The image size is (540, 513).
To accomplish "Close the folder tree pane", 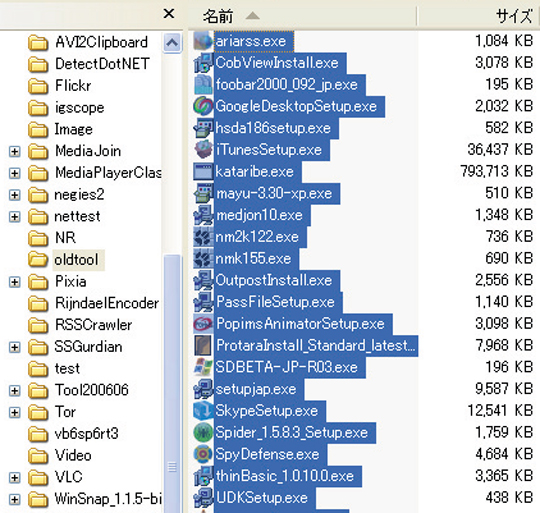I will (x=169, y=14).
